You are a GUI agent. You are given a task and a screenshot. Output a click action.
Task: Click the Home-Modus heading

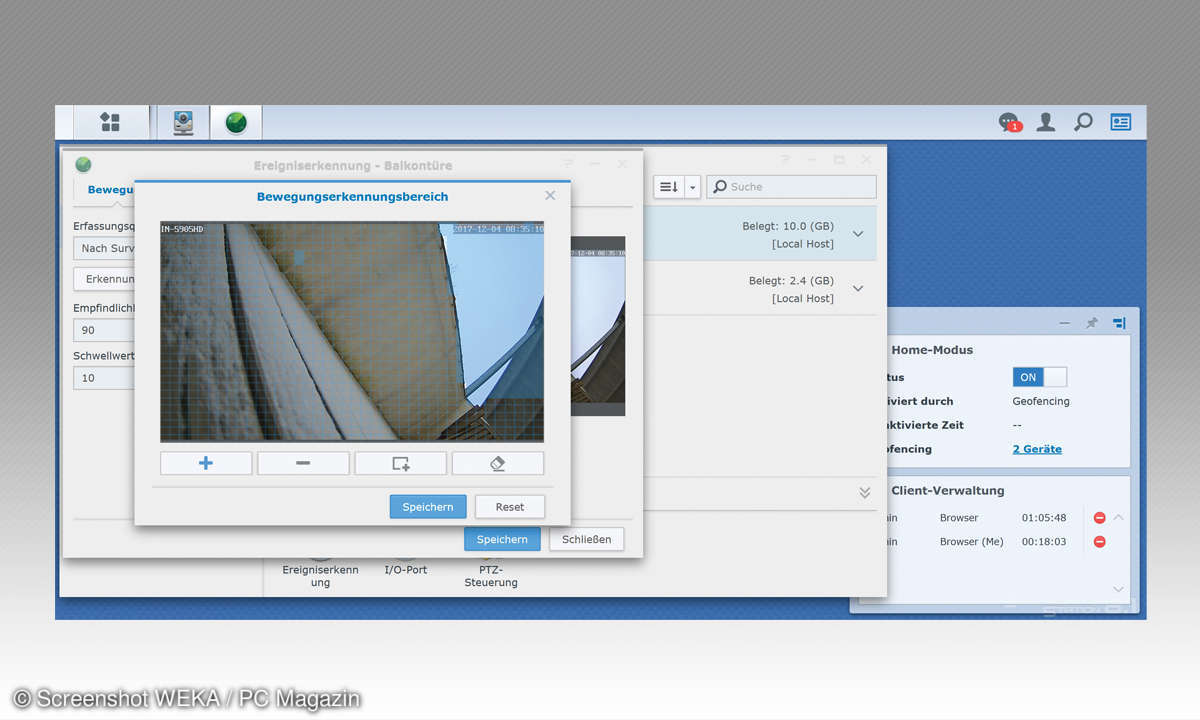pyautogui.click(x=932, y=350)
